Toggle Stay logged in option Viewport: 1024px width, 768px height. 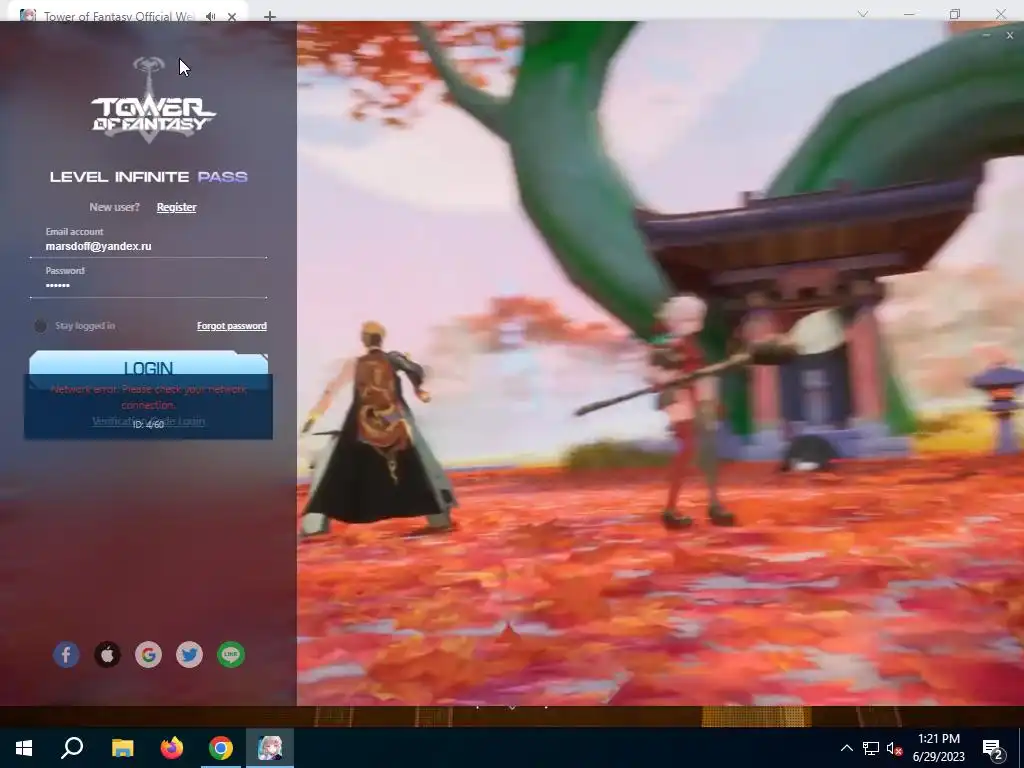(x=40, y=326)
